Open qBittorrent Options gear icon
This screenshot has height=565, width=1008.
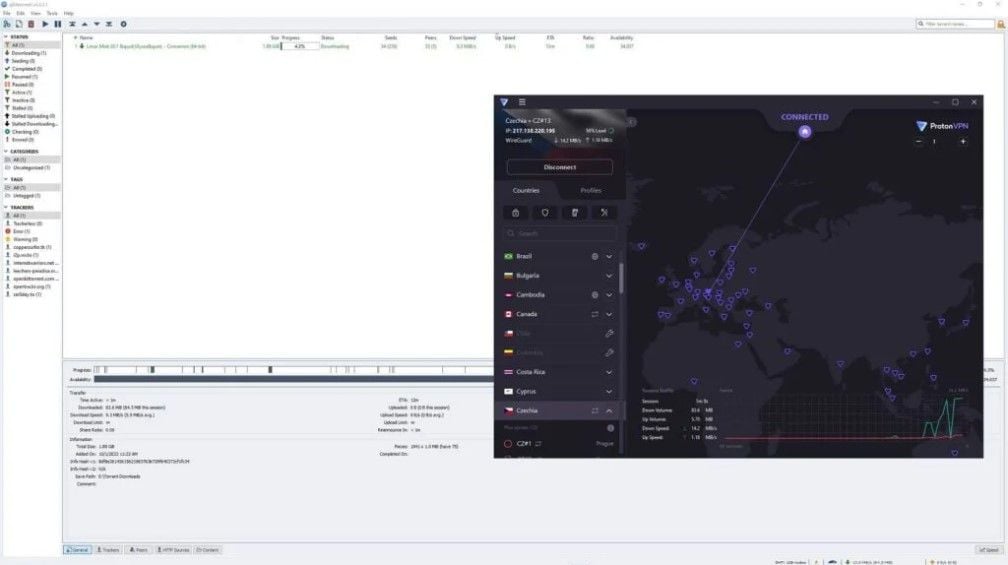point(123,24)
